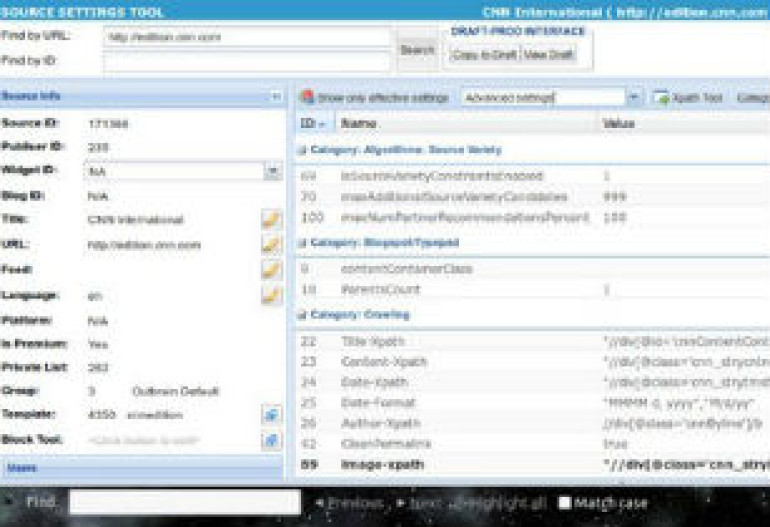
Task: Click the Search button
Action: (417, 50)
